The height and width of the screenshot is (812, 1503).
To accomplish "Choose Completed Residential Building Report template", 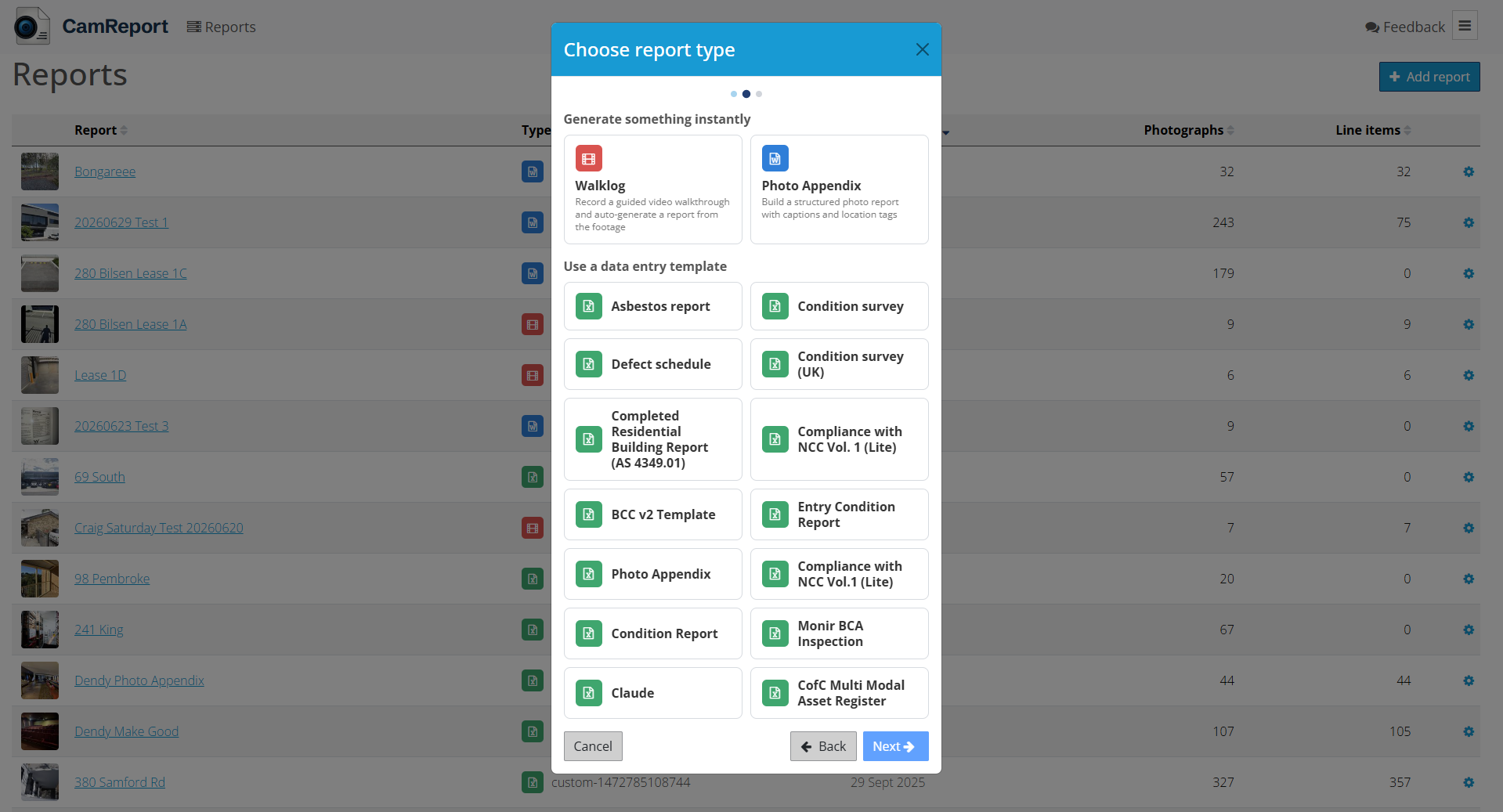I will point(652,439).
